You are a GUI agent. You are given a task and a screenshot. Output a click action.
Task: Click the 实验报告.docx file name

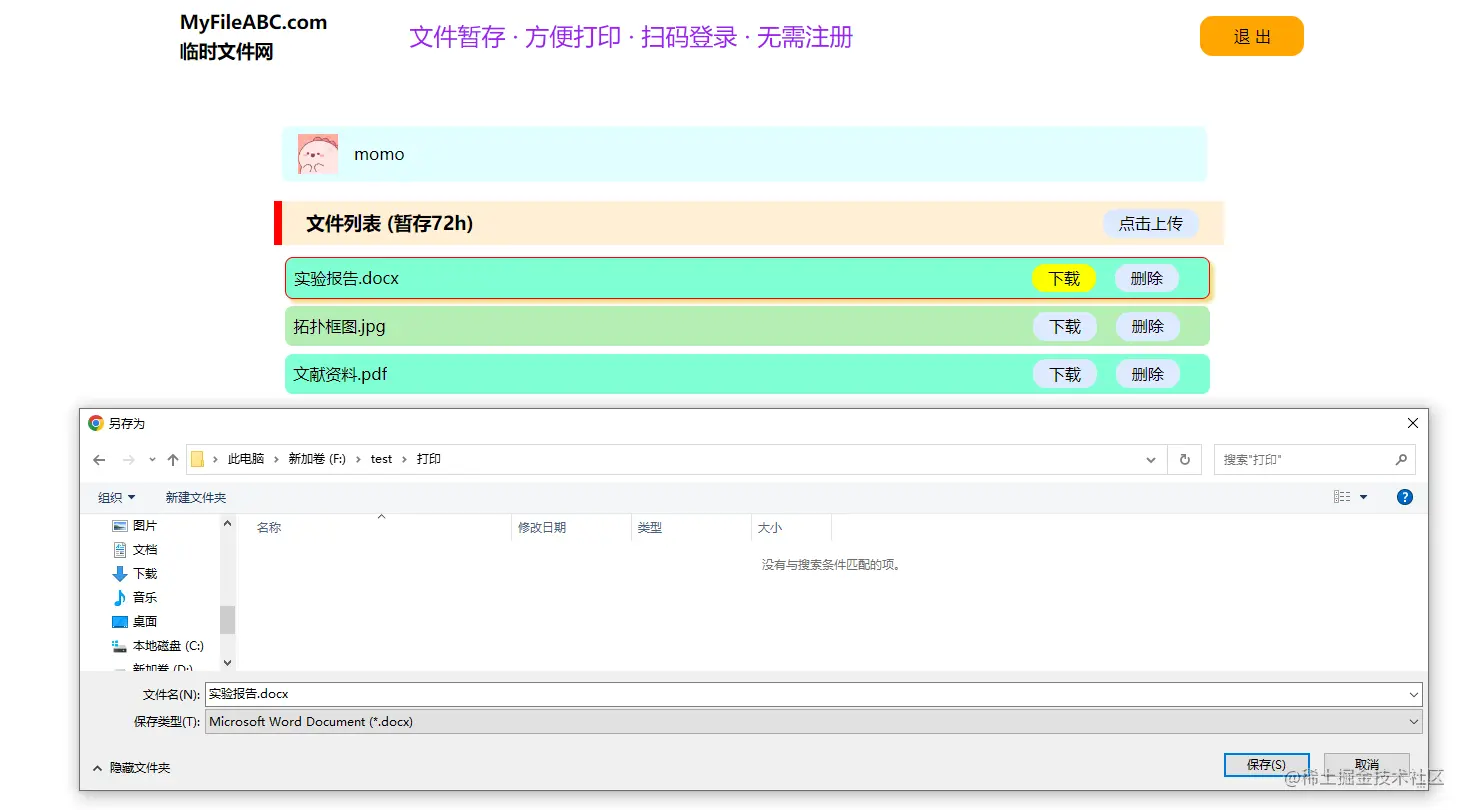[346, 278]
